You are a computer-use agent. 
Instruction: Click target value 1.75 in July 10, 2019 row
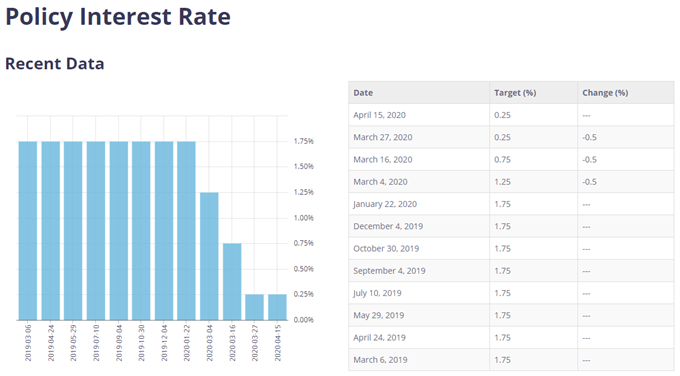coord(502,293)
